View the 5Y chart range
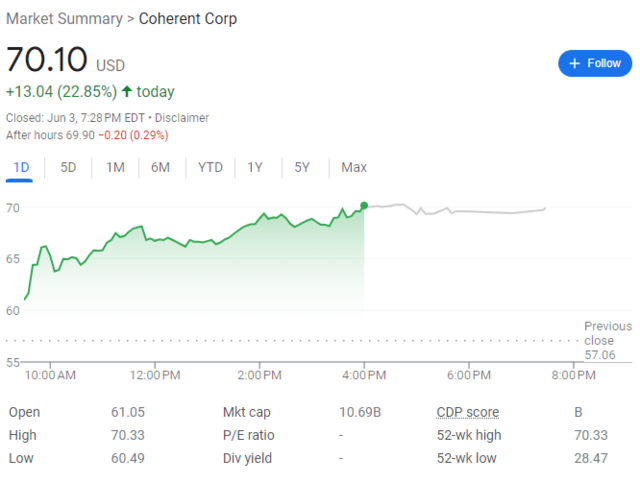 pyautogui.click(x=302, y=167)
